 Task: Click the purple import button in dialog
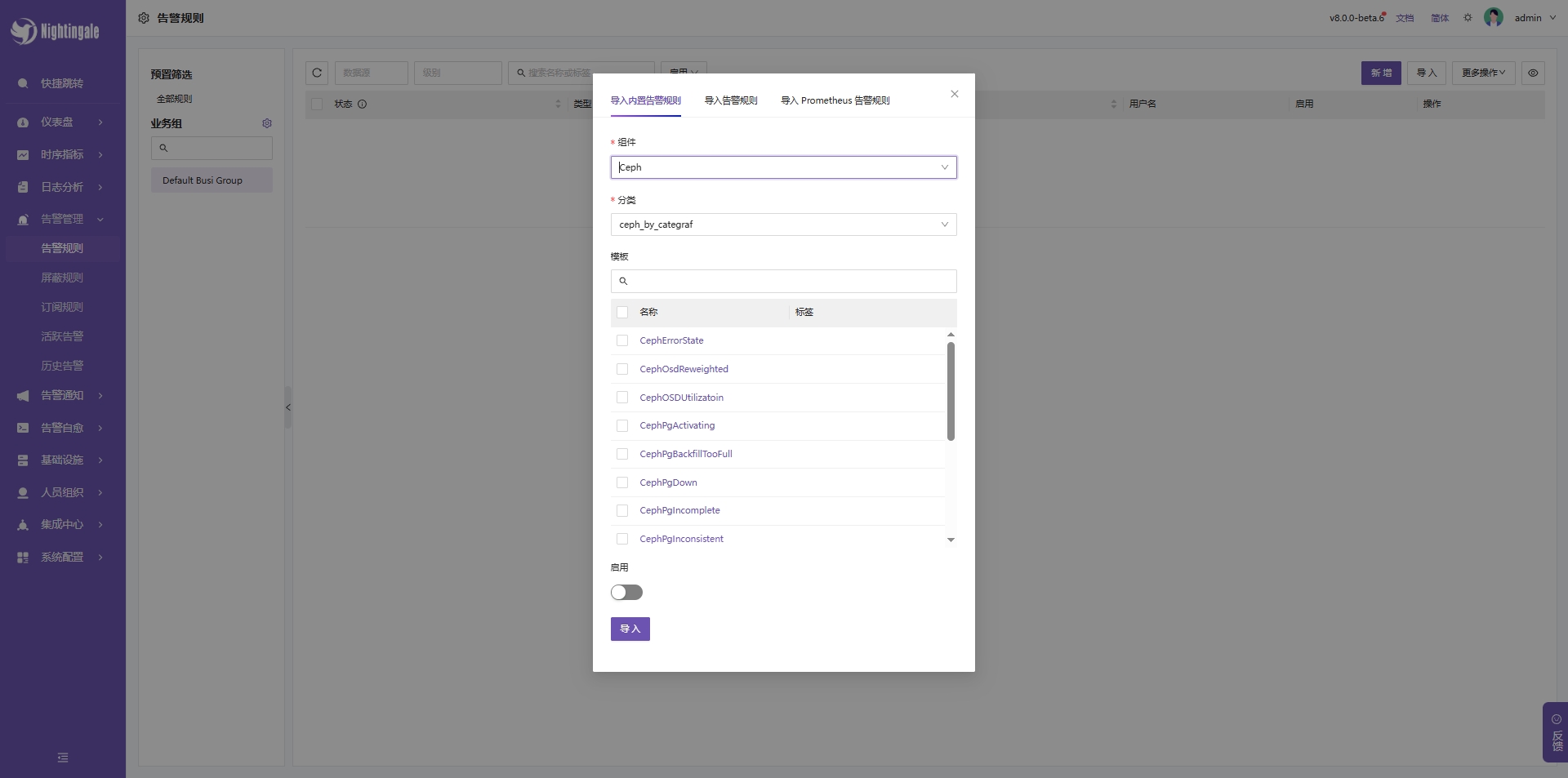pos(630,629)
